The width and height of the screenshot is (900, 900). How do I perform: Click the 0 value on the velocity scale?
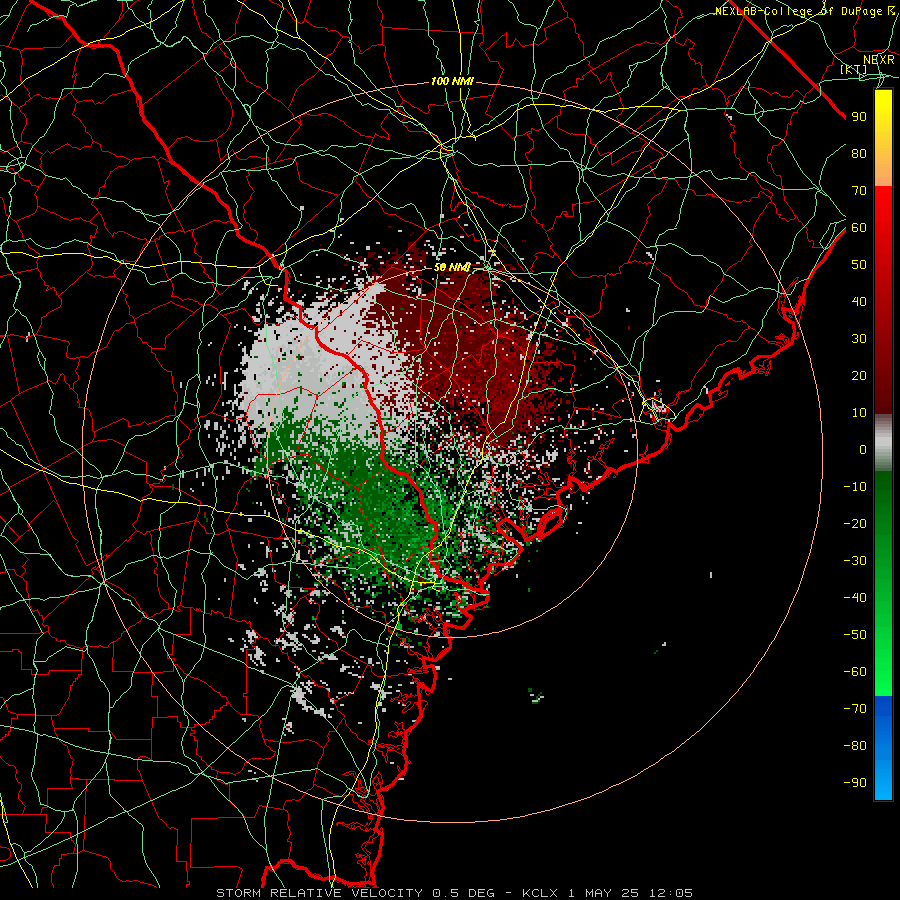[863, 450]
